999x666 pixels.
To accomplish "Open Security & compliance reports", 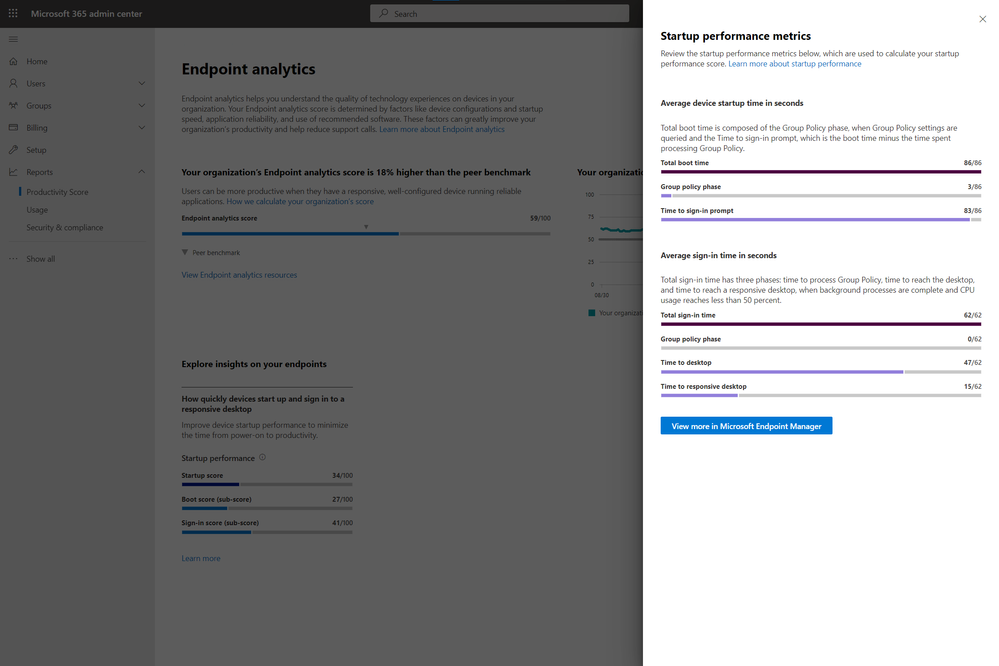I will (64, 228).
